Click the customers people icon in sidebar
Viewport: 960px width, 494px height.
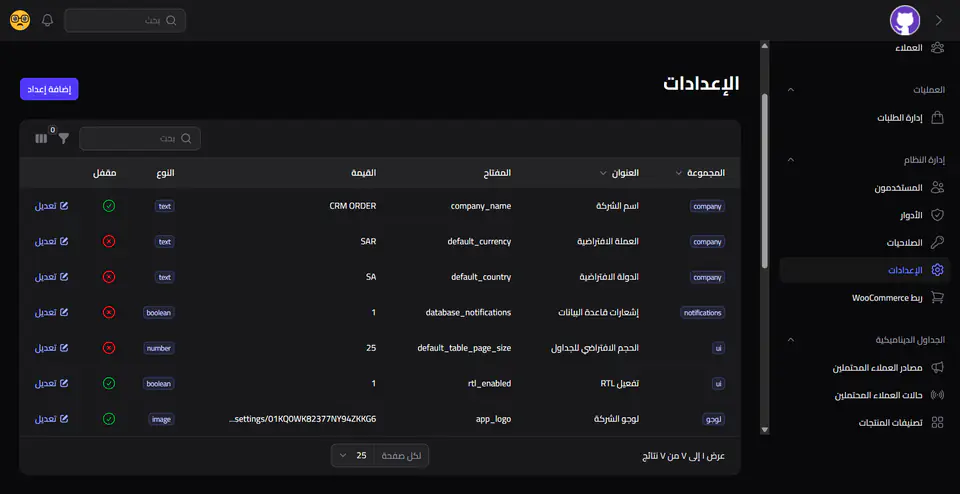937,47
